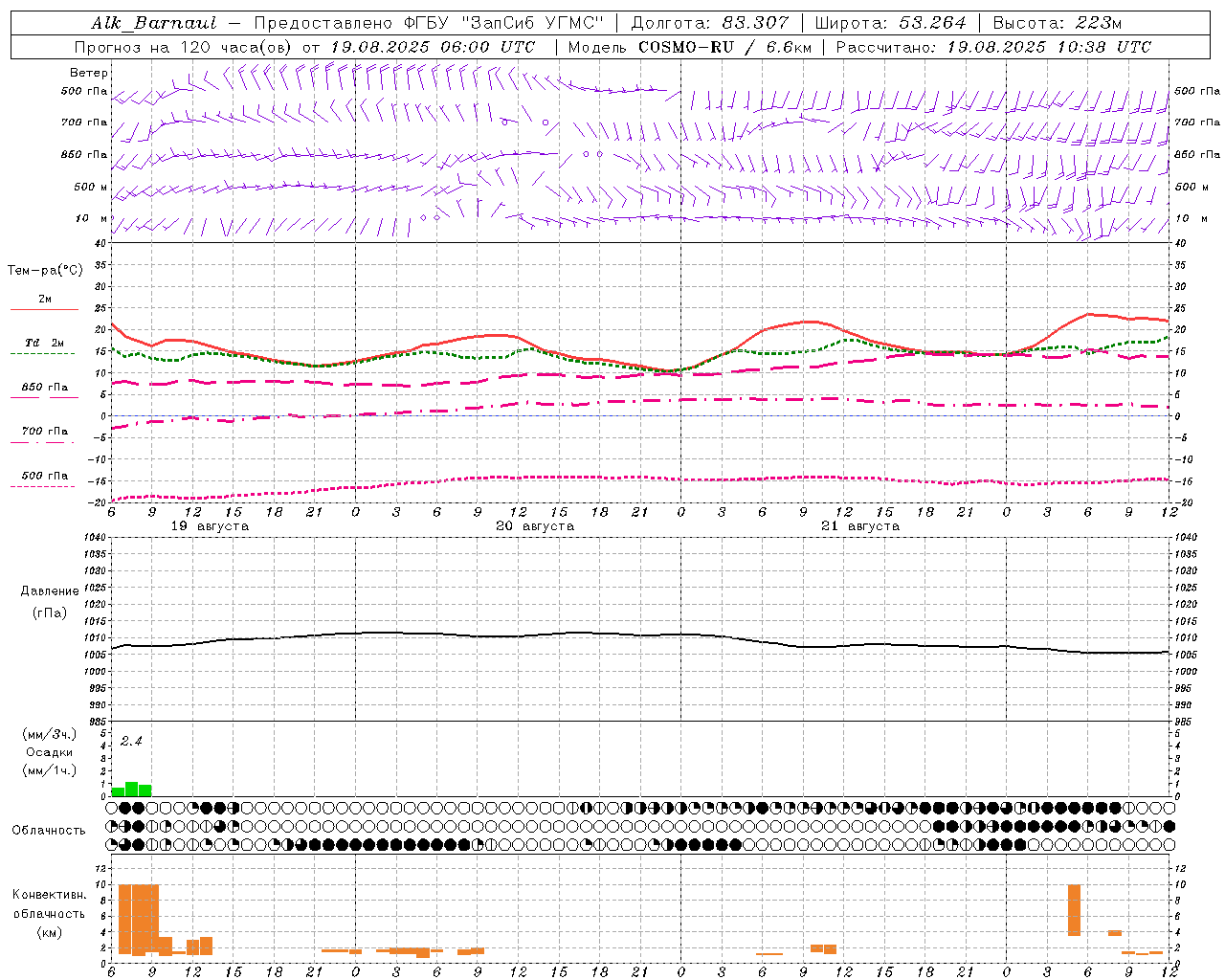
Task: Click the '21 августа' date label
Action: click(860, 526)
